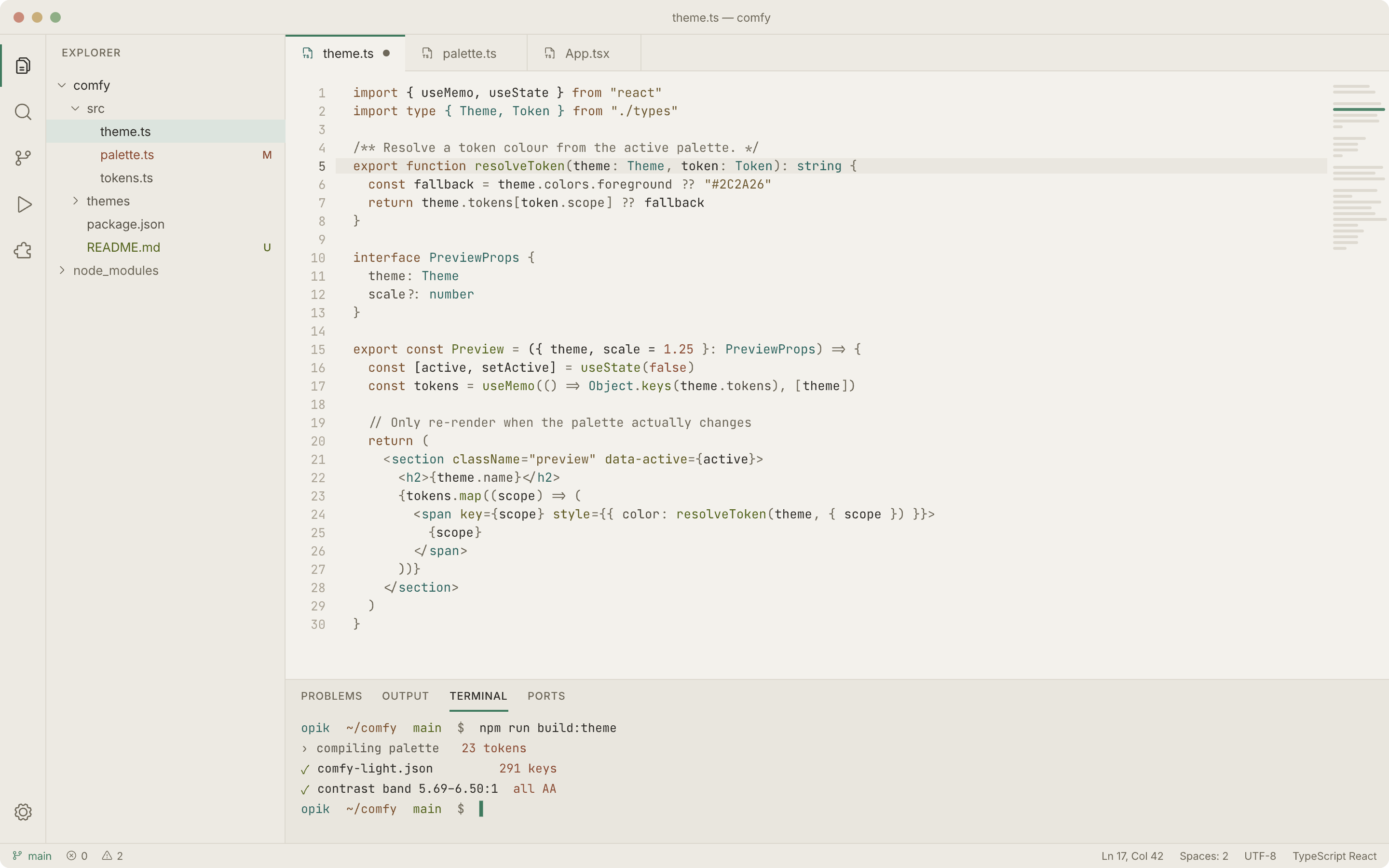This screenshot has height=868, width=1389.
Task: Open tokens.ts in the explorer tree
Action: [165, 178]
